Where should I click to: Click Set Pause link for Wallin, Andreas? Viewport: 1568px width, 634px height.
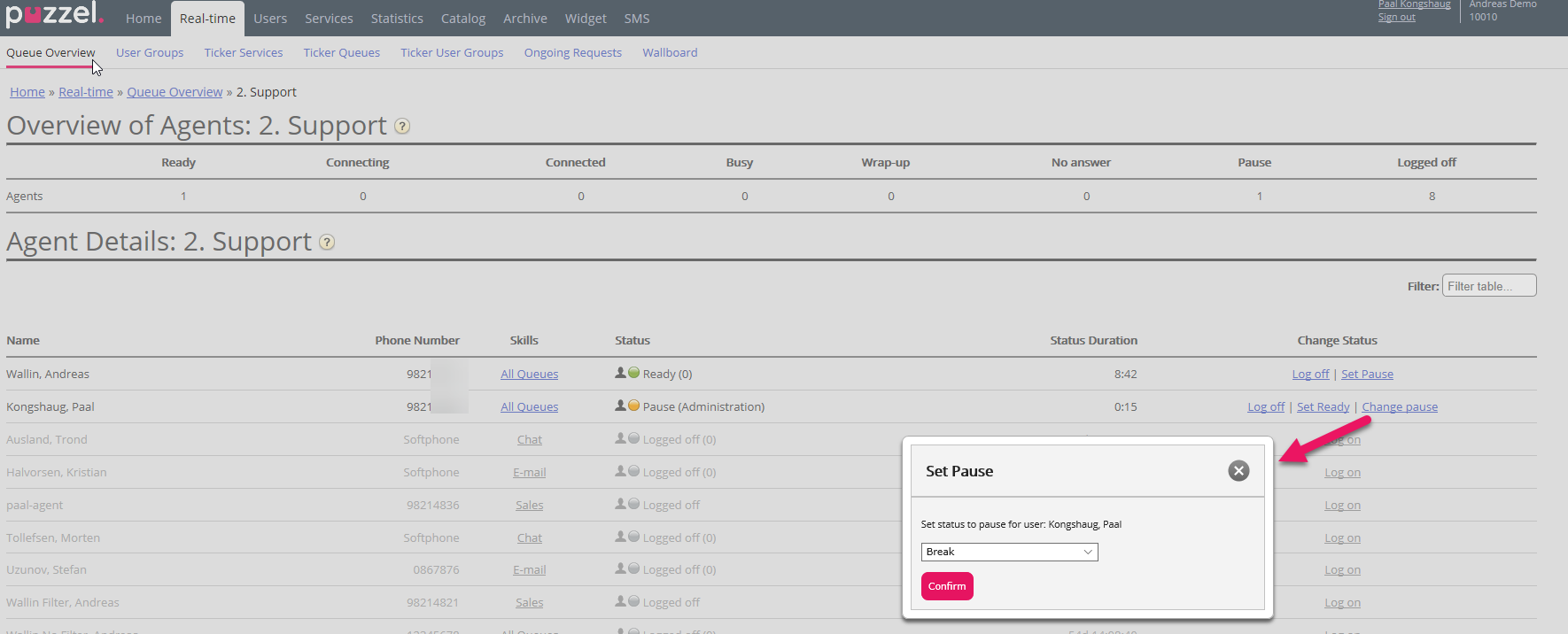point(1367,375)
